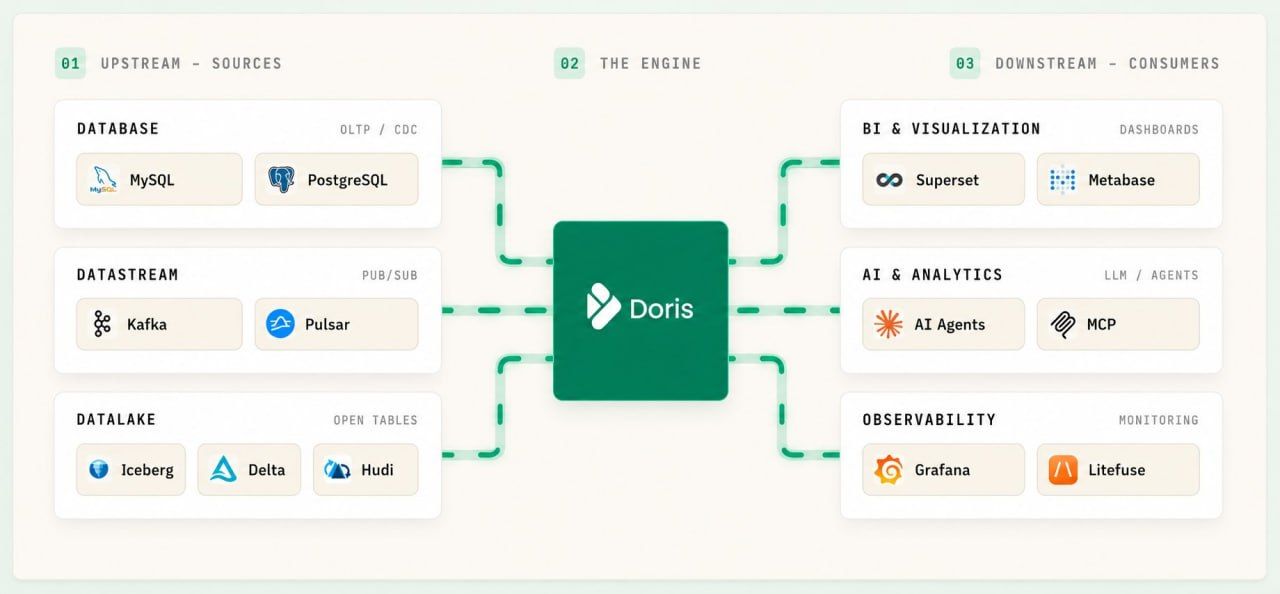
Task: Click the Hudi logo icon
Action: coord(338,469)
